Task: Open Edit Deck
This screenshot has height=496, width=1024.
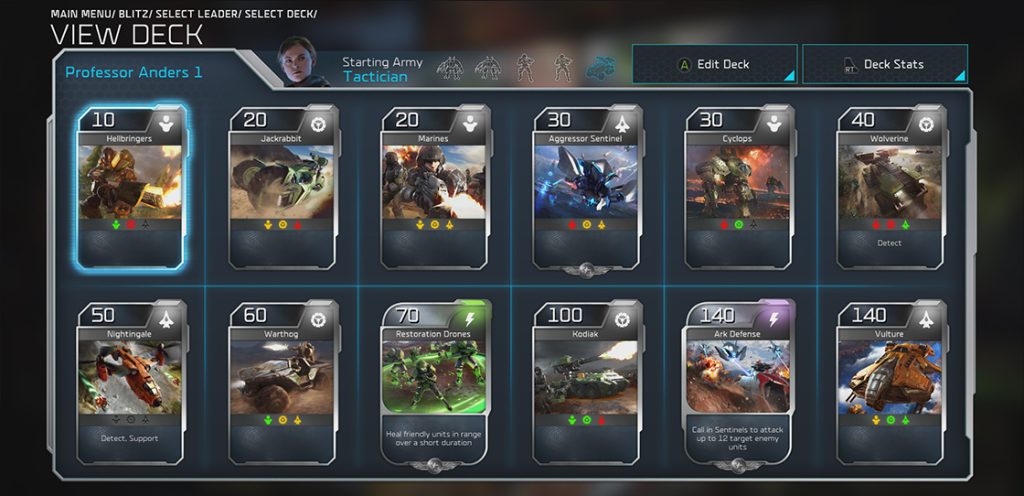Action: [715, 64]
